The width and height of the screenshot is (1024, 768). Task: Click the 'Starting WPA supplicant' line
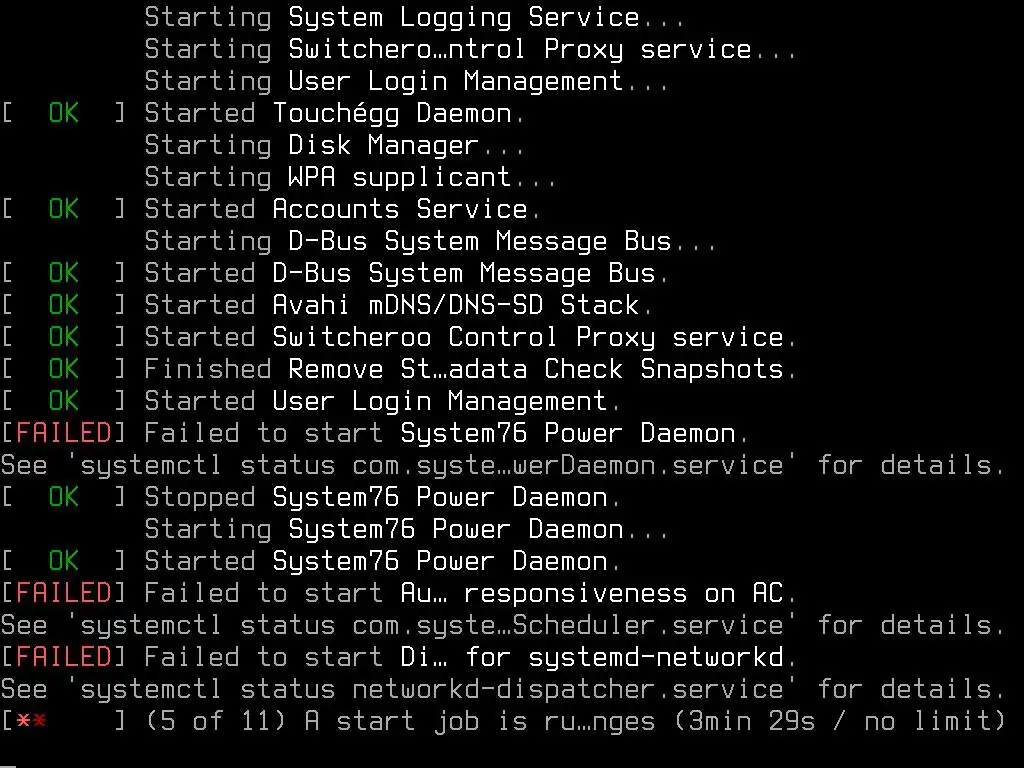[350, 178]
